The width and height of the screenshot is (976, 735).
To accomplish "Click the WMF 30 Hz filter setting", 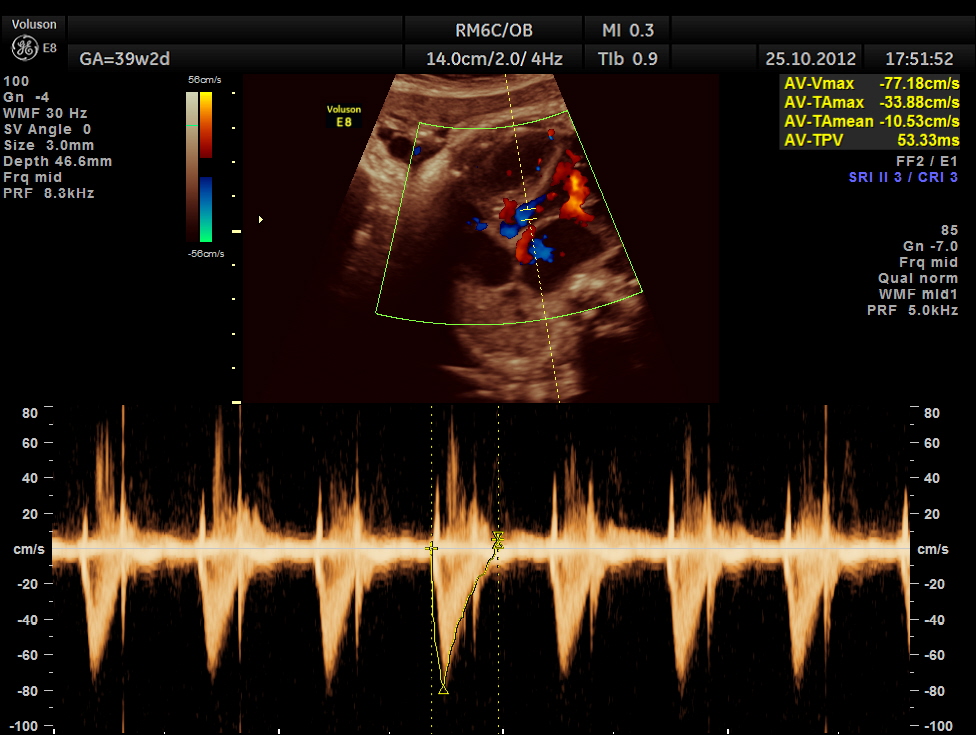I will (x=46, y=113).
